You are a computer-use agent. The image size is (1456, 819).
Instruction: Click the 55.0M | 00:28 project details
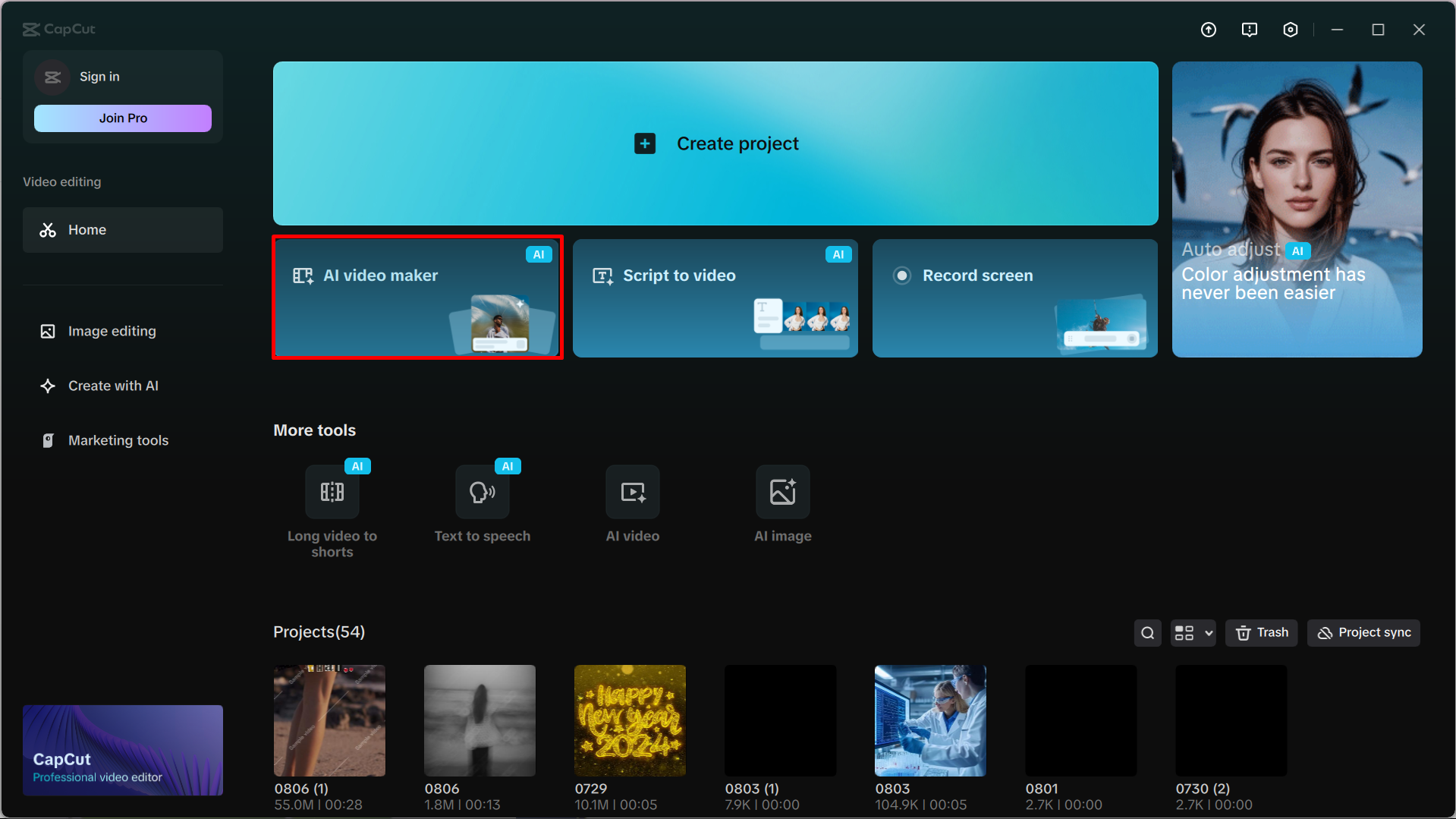pyautogui.click(x=319, y=805)
